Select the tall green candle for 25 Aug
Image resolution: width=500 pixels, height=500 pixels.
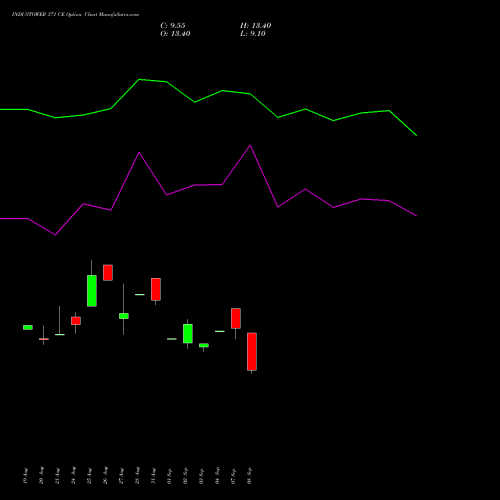point(92,291)
